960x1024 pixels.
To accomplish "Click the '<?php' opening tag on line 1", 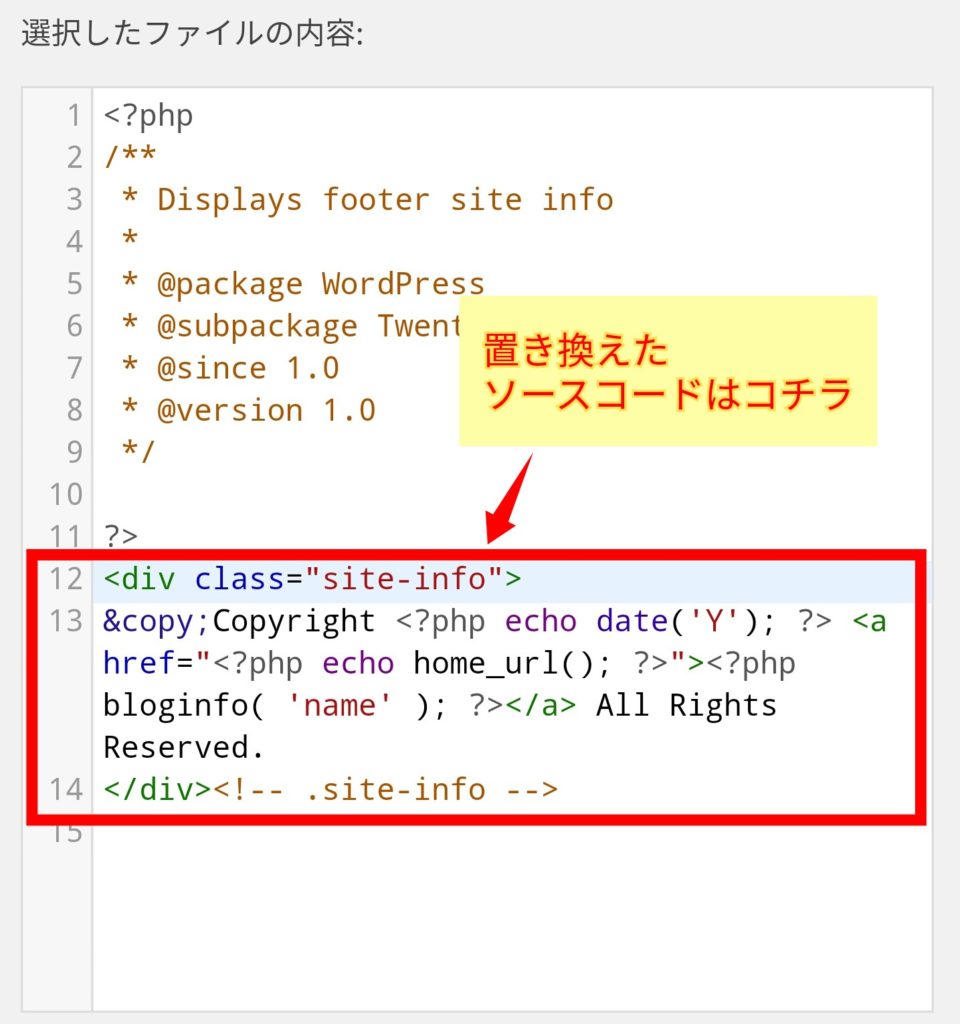I will pos(148,116).
